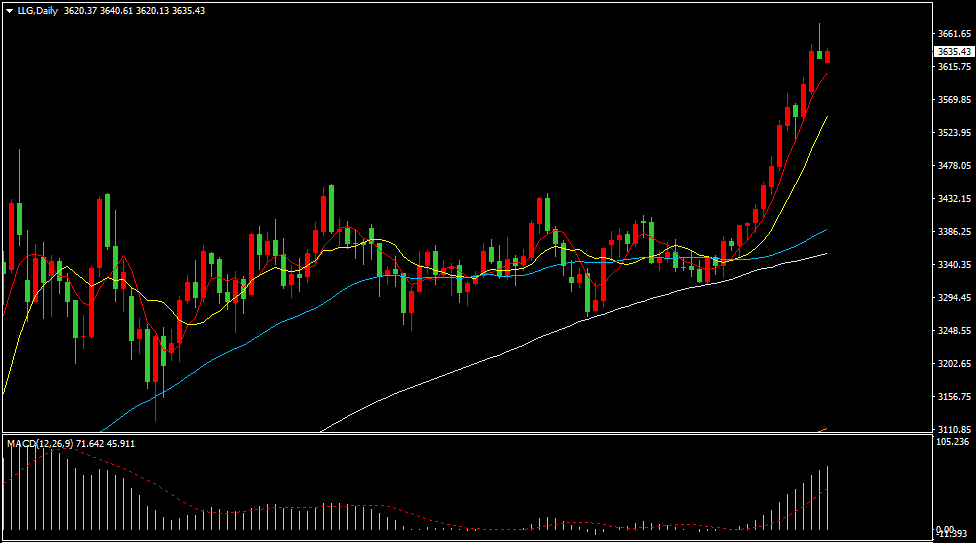Viewport: 976px width, 543px height.
Task: Click the 3202.65 price axis label
Action: coord(954,364)
